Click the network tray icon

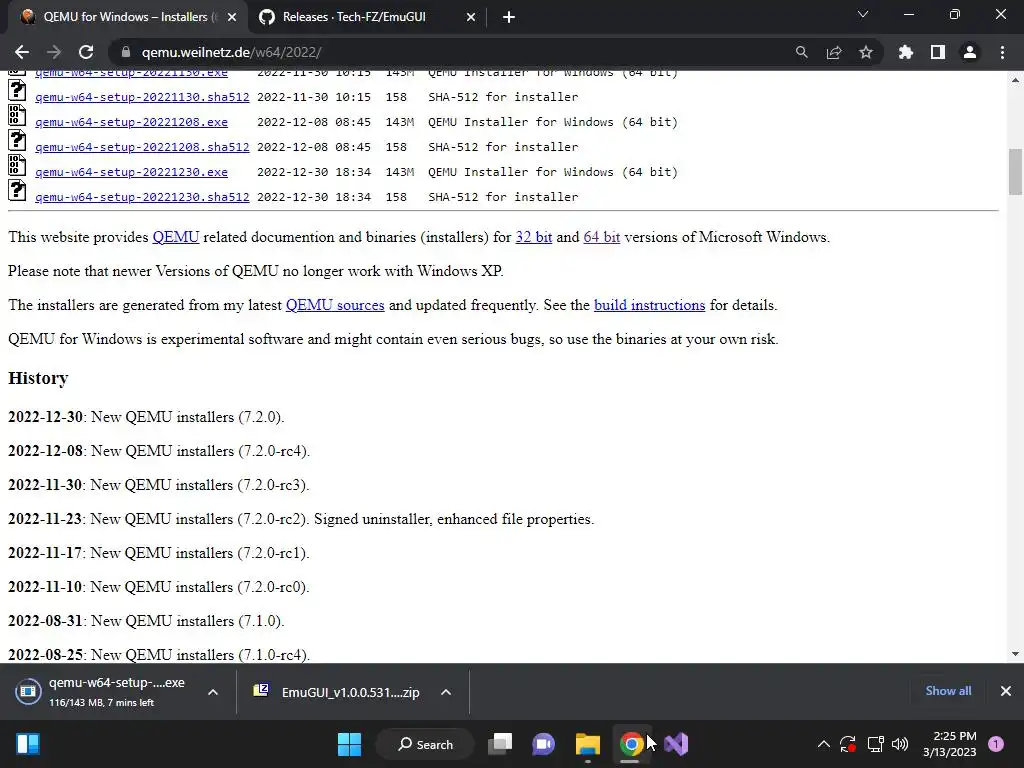[875, 744]
